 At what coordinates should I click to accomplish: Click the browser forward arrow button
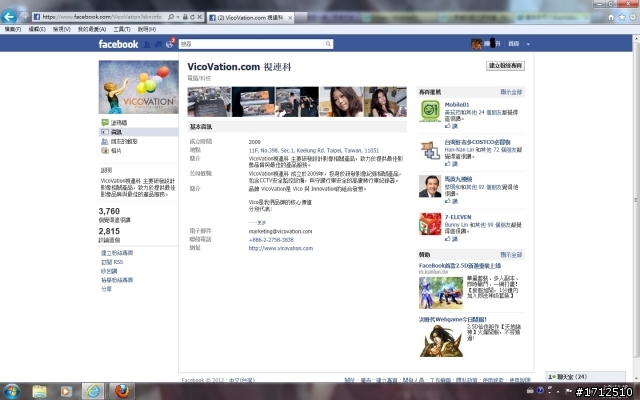pos(24,17)
